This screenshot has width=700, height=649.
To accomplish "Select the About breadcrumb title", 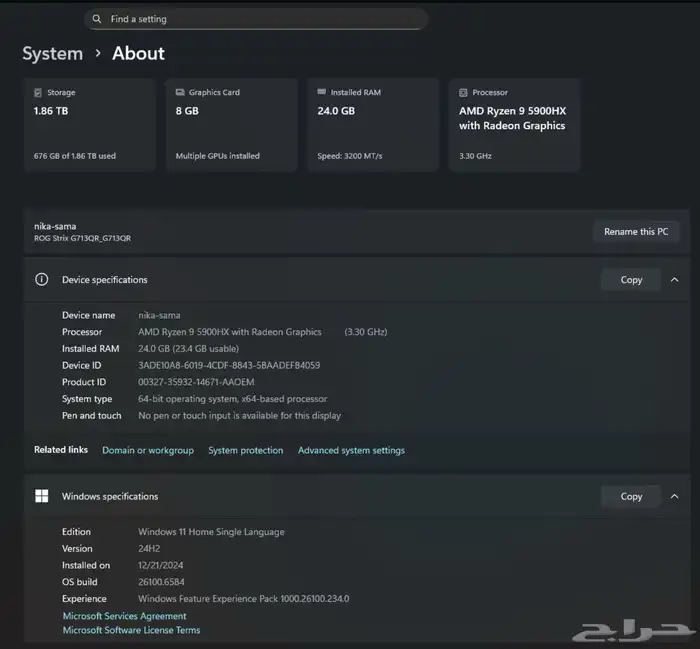I will (138, 54).
